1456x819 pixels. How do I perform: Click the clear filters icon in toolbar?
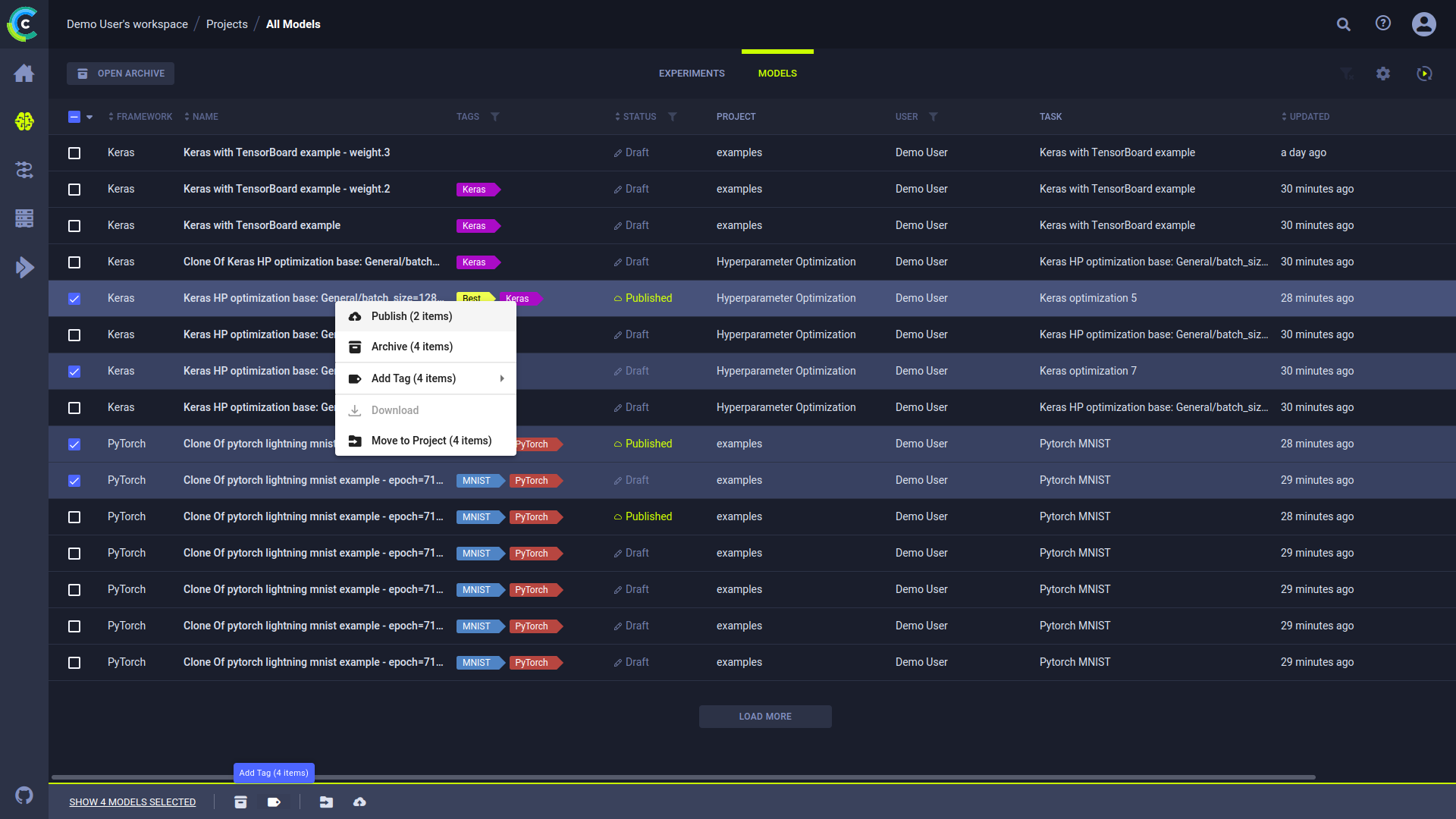pyautogui.click(x=1347, y=74)
